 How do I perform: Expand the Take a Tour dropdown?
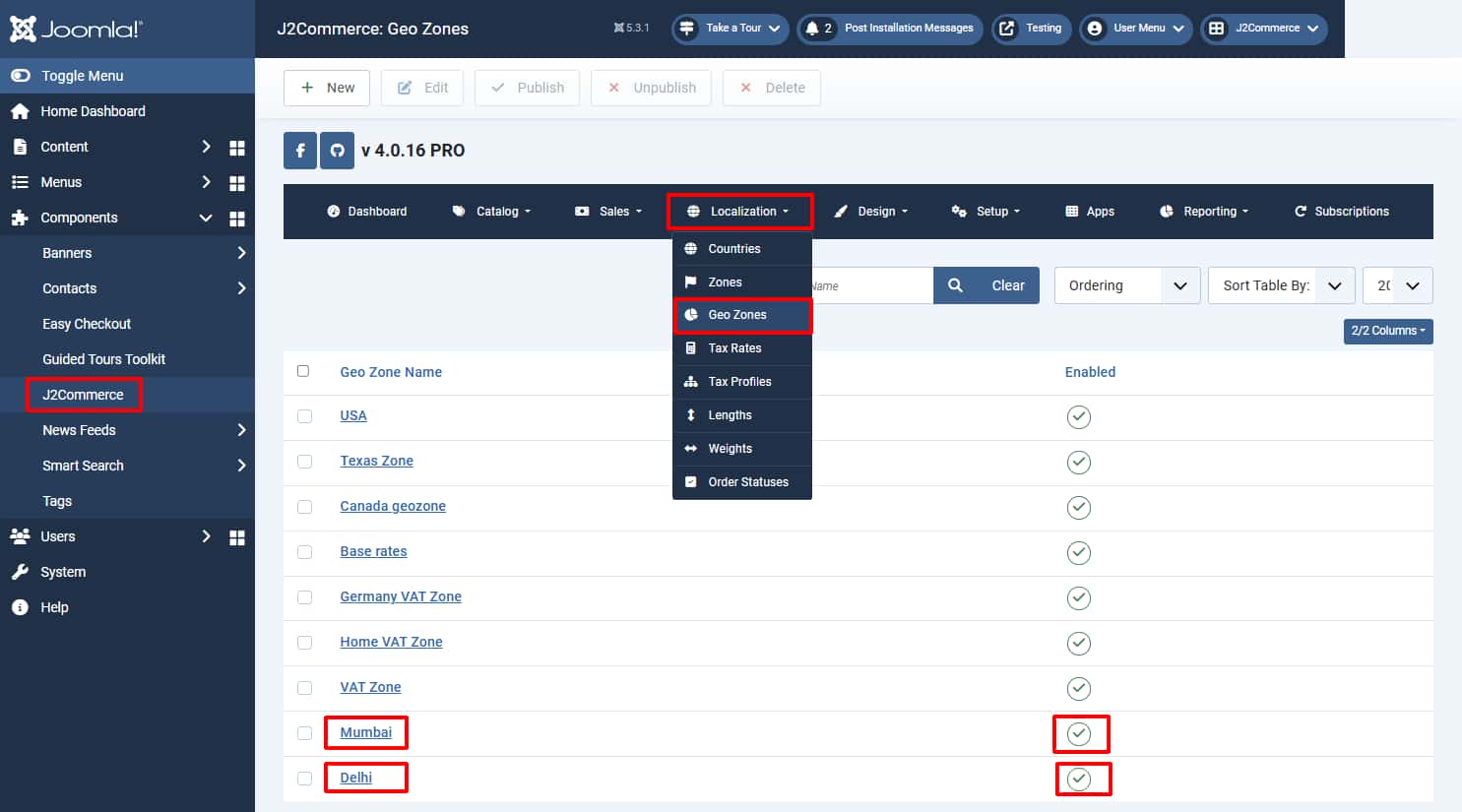coord(731,29)
